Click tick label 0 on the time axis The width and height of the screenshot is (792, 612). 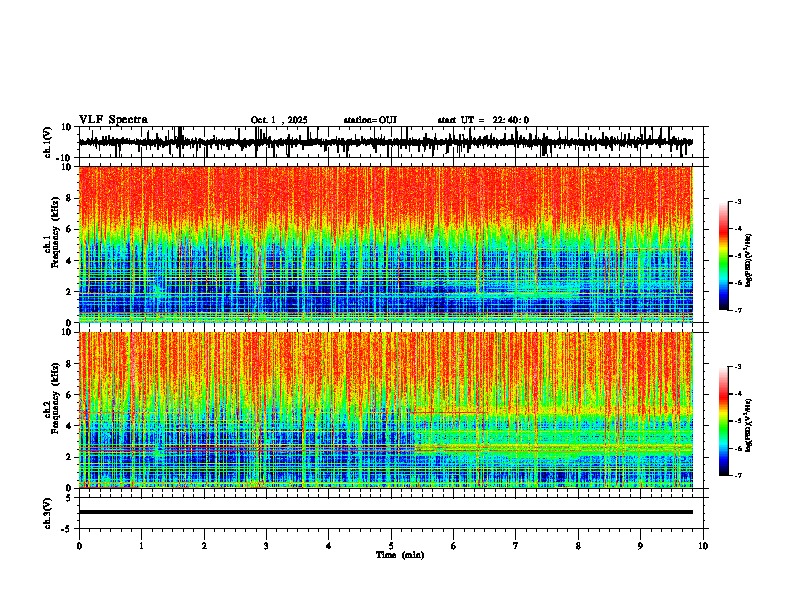tap(79, 546)
